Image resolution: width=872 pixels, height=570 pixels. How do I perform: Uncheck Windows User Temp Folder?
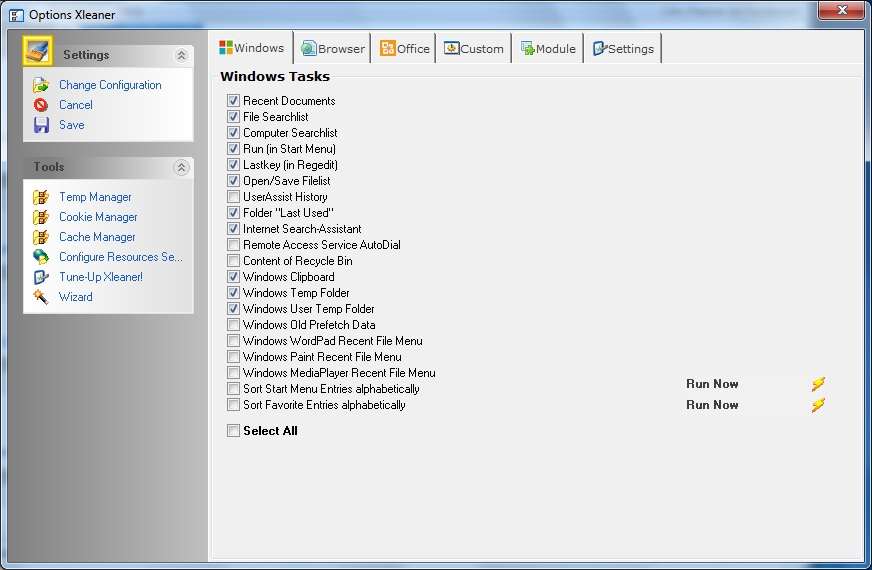234,309
